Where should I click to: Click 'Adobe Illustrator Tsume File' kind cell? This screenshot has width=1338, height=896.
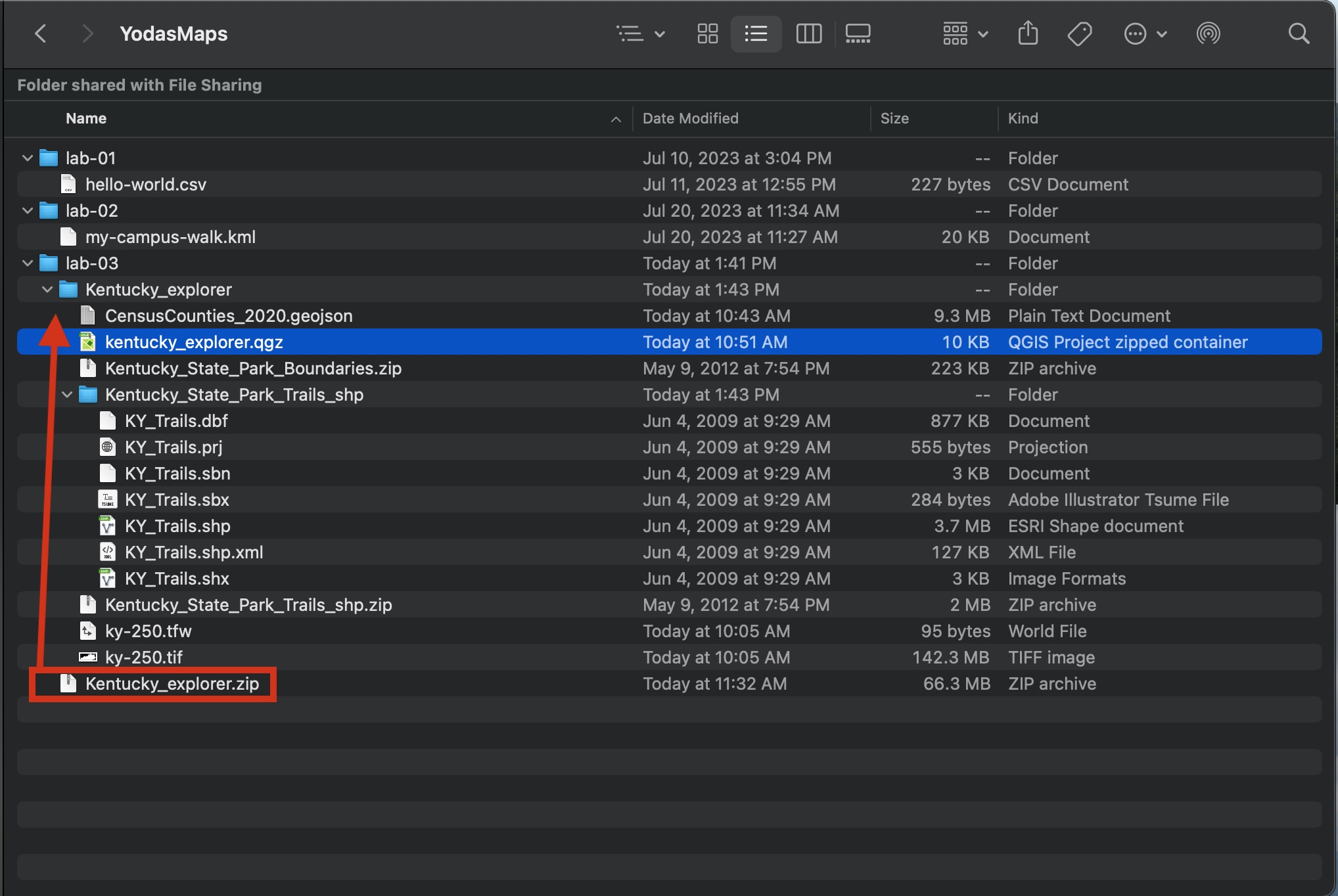[x=1119, y=500]
